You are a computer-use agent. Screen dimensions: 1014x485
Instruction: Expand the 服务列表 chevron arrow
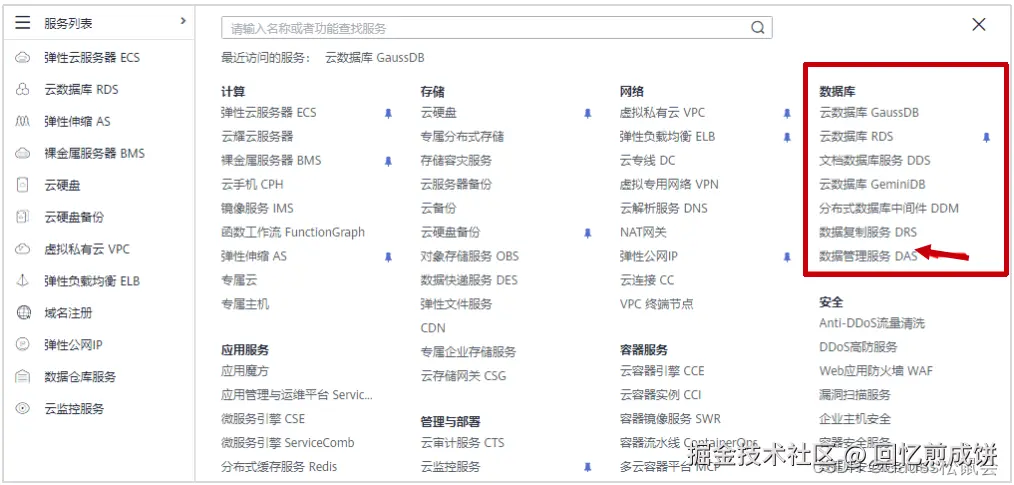tap(183, 21)
